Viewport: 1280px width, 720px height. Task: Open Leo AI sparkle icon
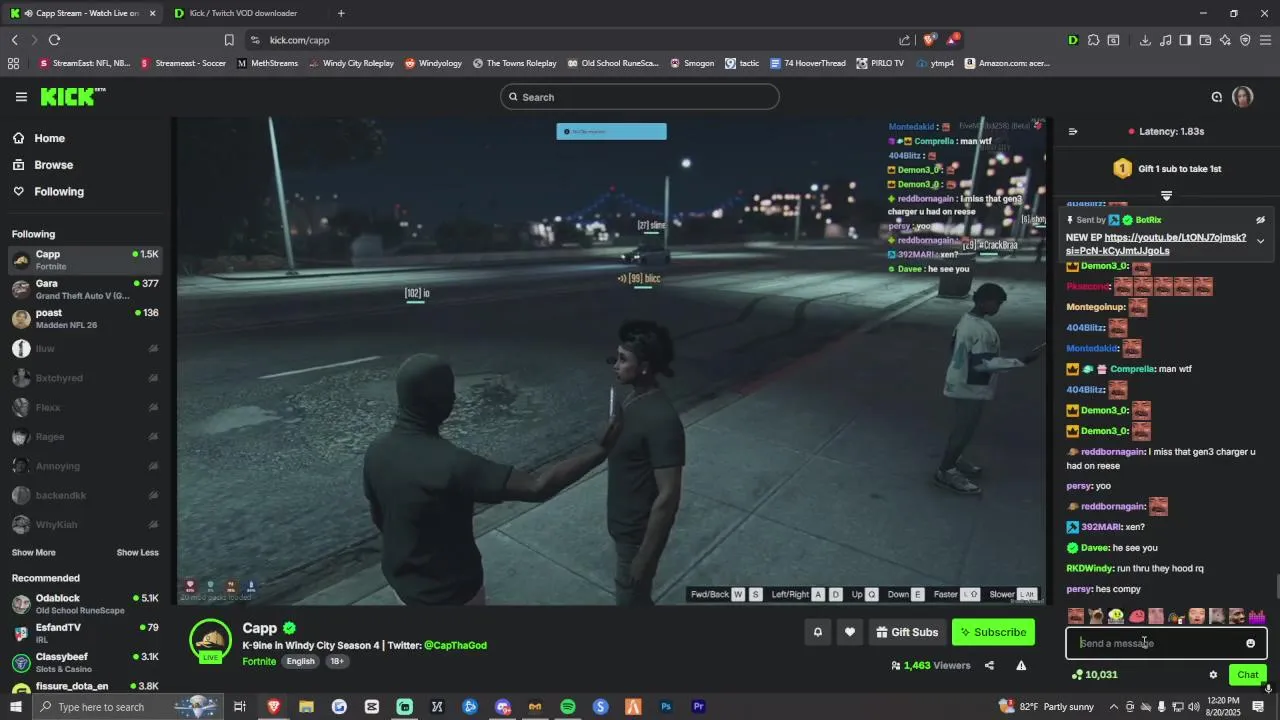[x=1225, y=40]
